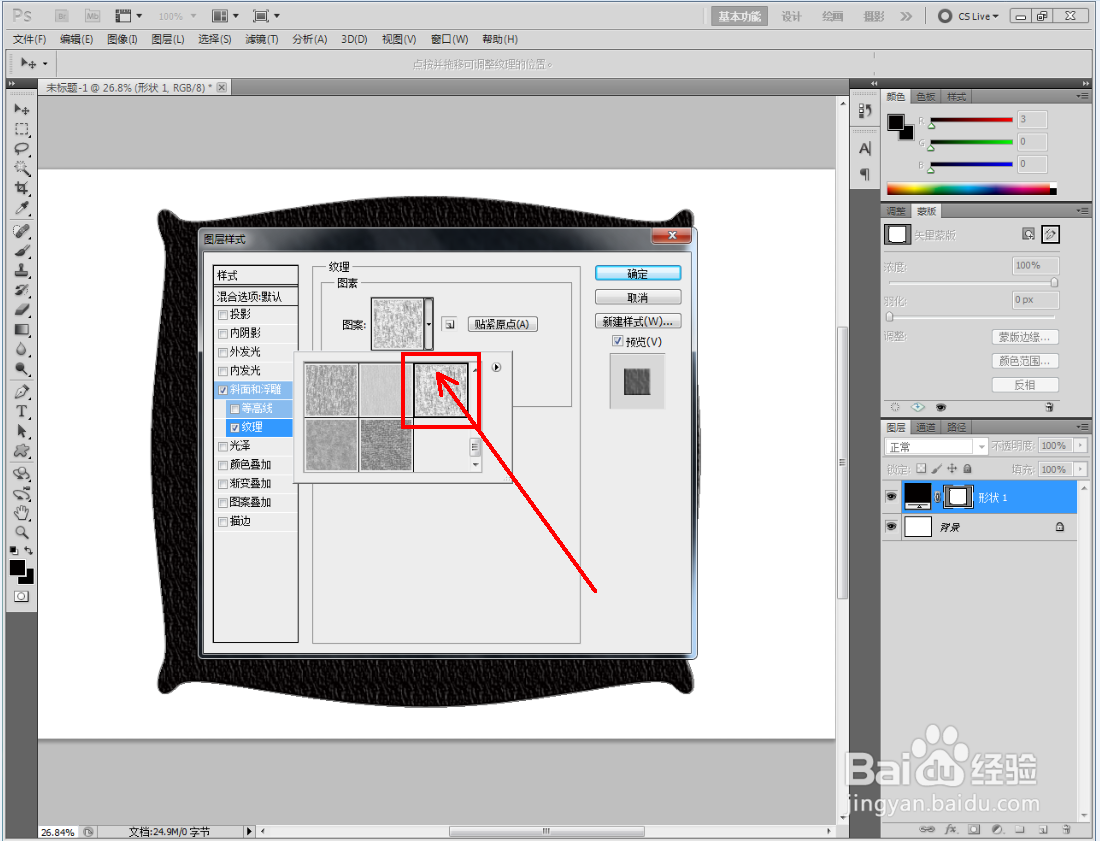Toggle the 预览(V) preview checkbox
Screen dimensions: 1100x841
617,341
